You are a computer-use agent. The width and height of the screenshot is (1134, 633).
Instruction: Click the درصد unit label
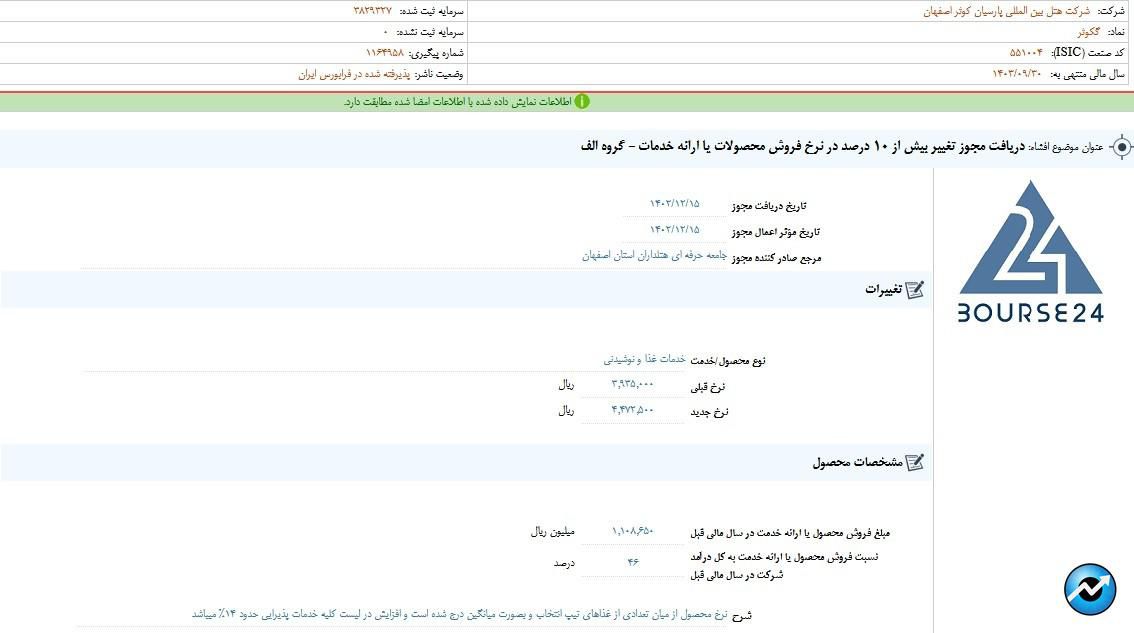point(564,563)
